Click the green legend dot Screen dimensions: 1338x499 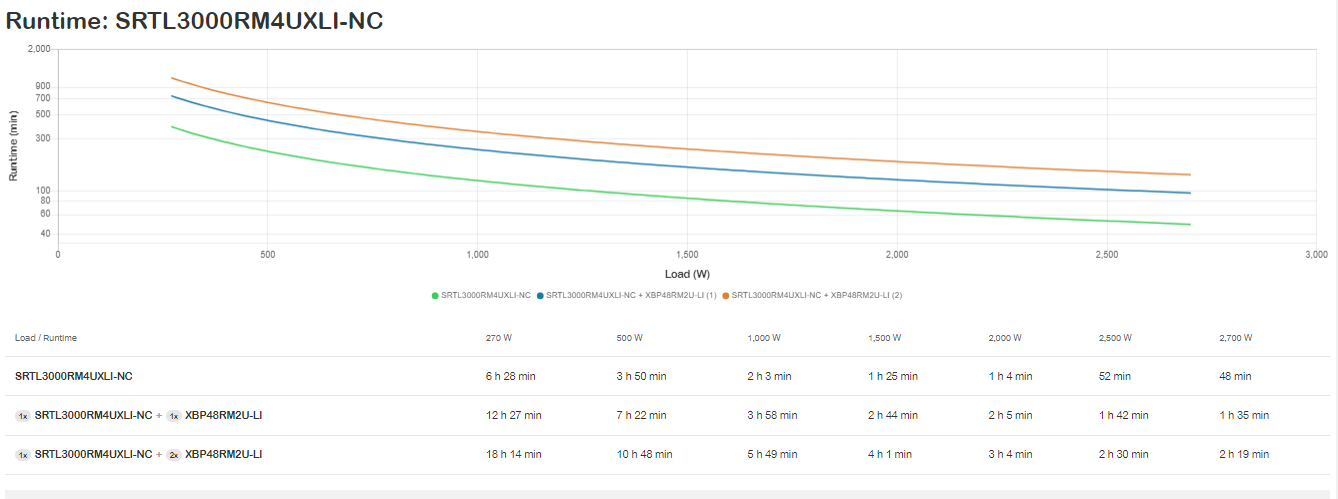[435, 295]
